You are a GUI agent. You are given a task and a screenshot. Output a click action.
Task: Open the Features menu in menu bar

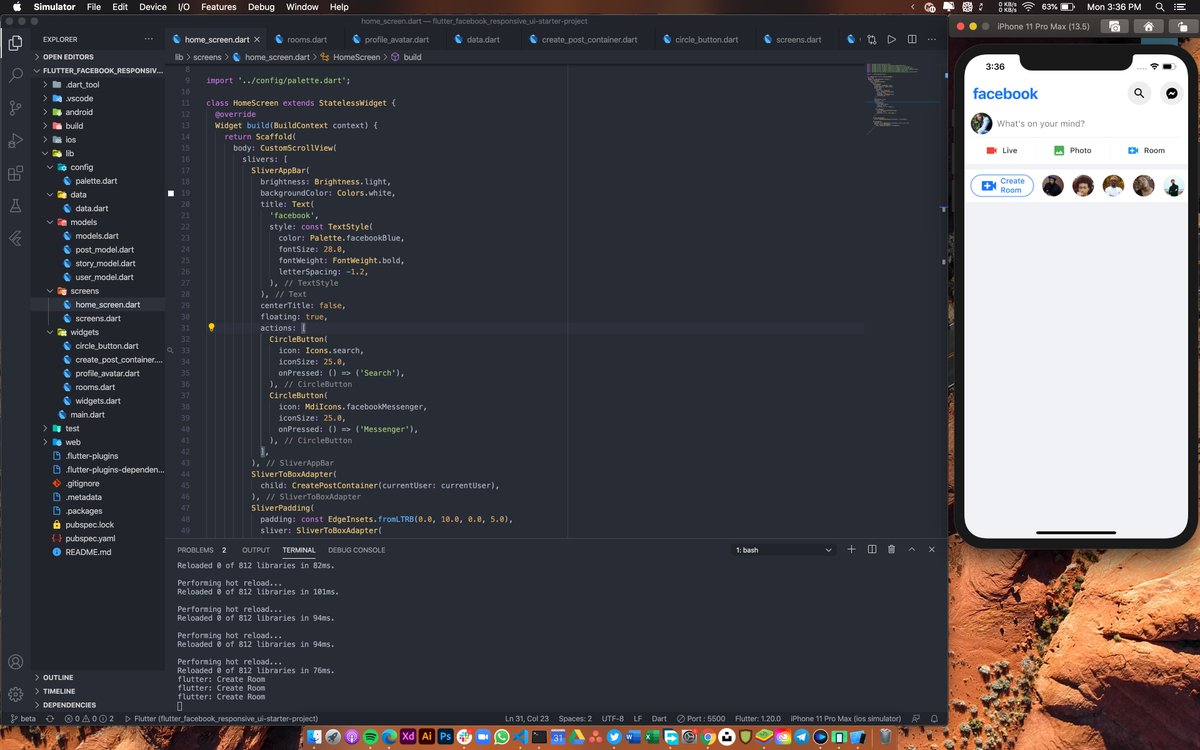pos(218,7)
